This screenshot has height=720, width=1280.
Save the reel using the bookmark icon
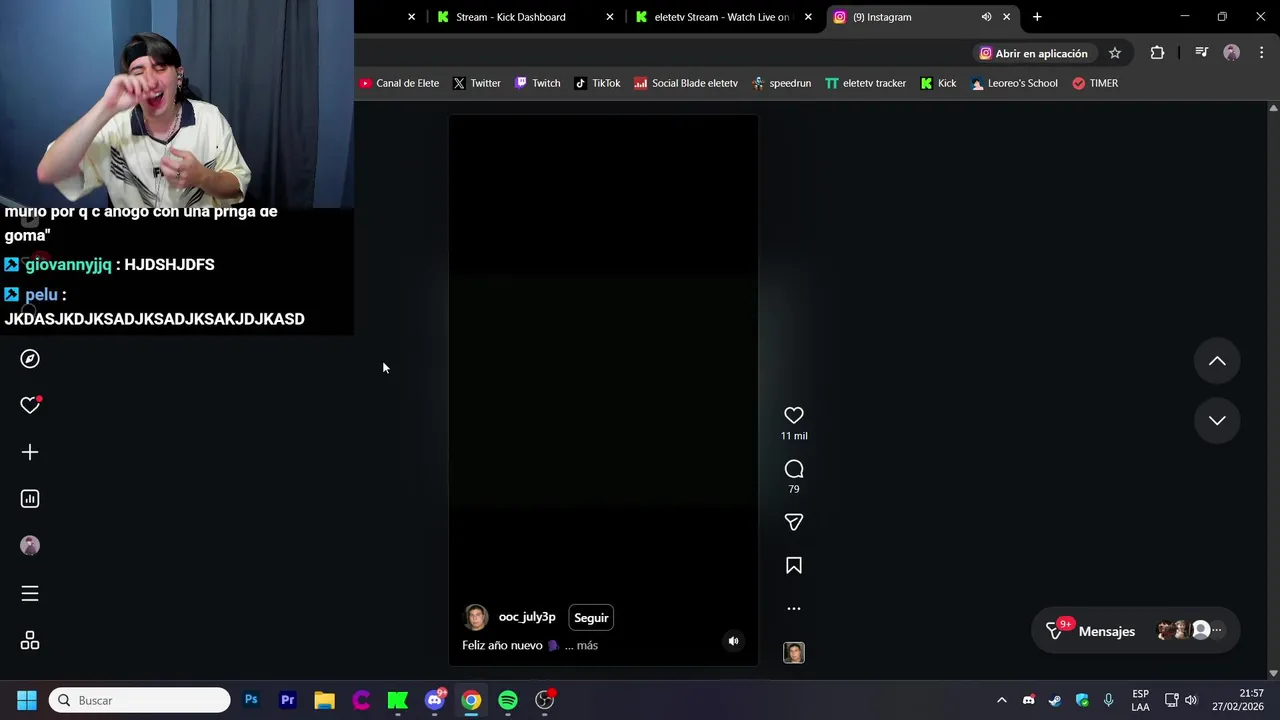[x=793, y=566]
